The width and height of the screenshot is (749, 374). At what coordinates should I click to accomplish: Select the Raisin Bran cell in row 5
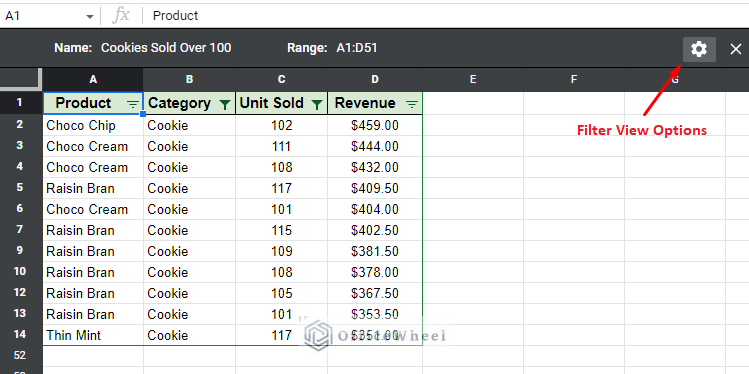coord(93,188)
